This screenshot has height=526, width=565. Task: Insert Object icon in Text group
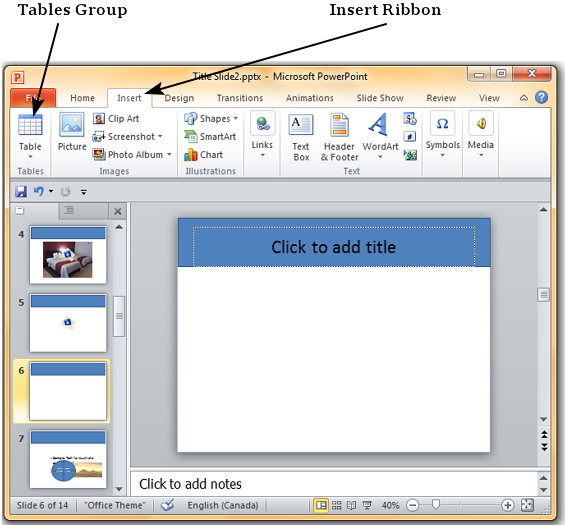tap(410, 155)
